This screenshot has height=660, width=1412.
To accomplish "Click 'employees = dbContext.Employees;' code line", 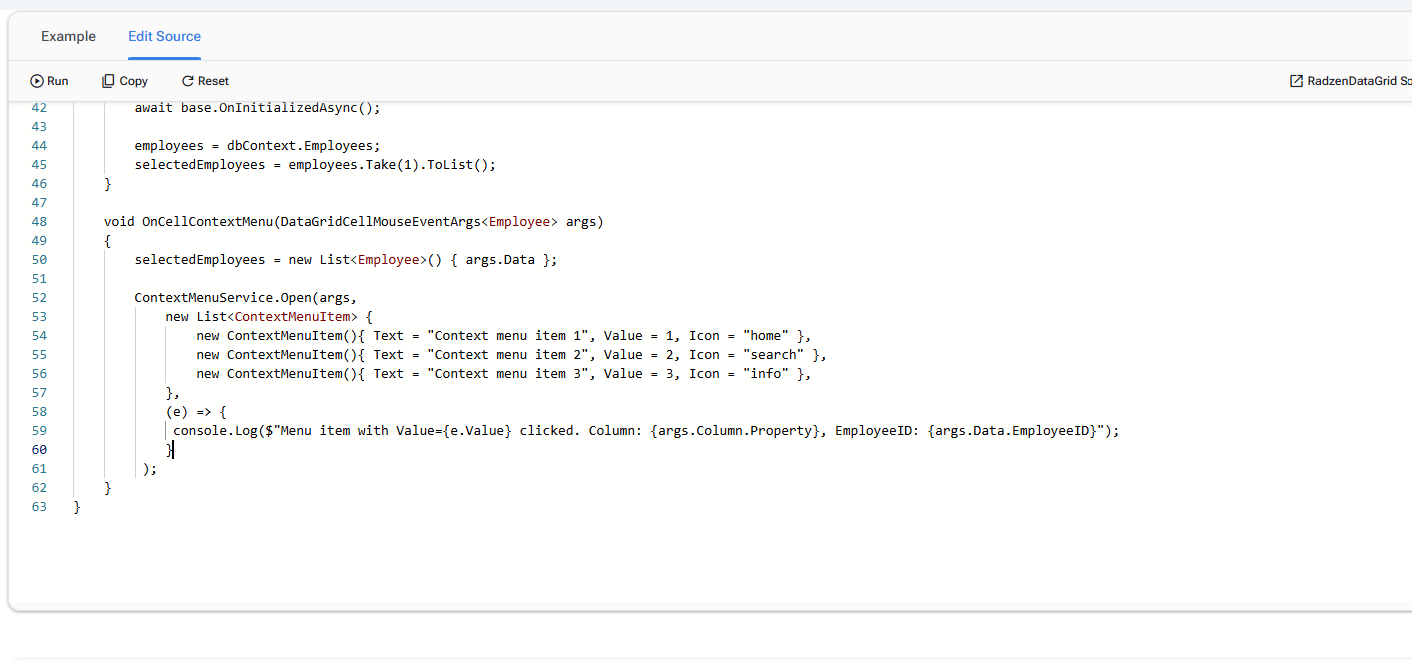I will [x=258, y=146].
